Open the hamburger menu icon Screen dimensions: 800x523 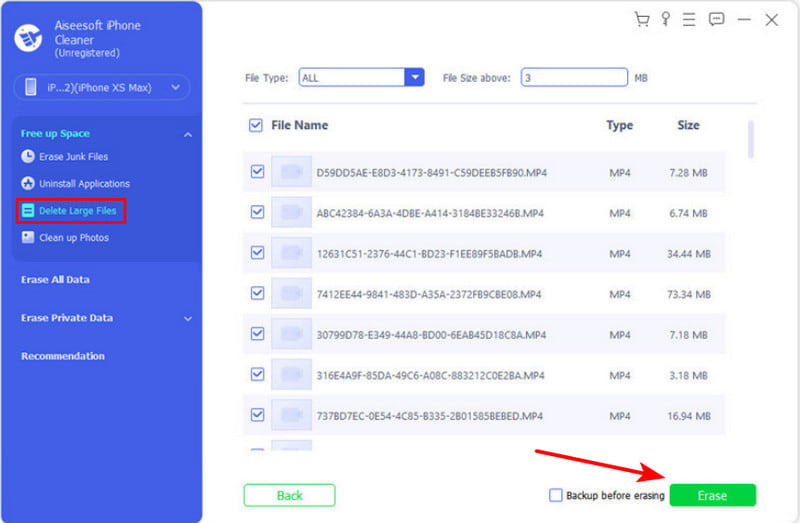tap(691, 20)
